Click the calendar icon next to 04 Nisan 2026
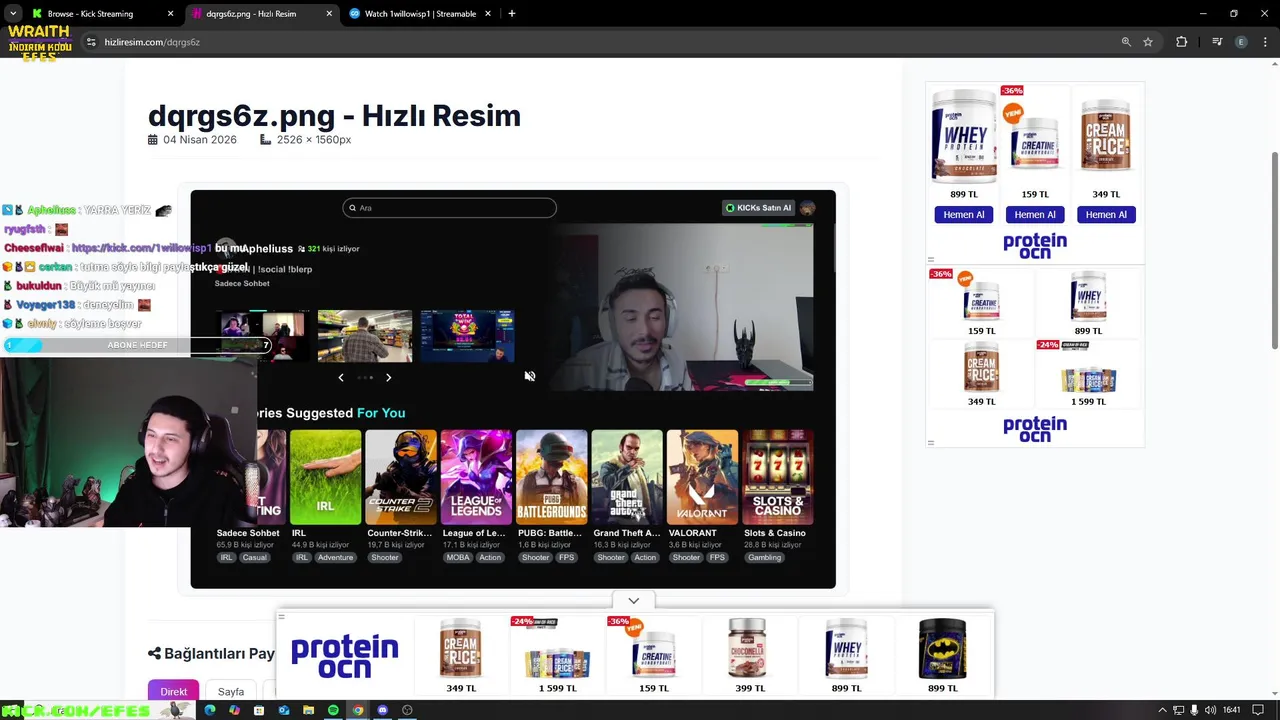This screenshot has height=720, width=1280. pos(153,140)
